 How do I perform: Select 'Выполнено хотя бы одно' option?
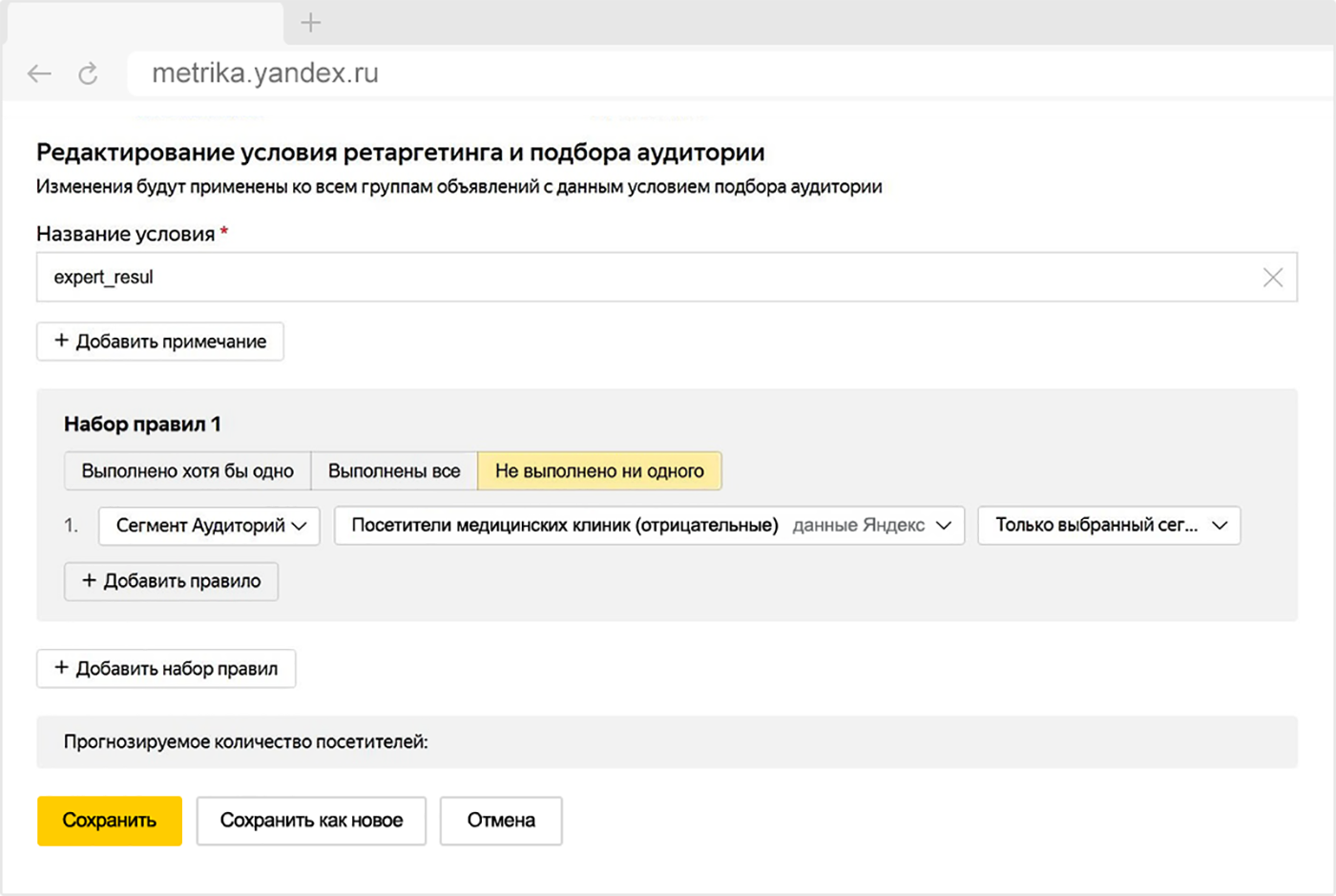tap(187, 471)
